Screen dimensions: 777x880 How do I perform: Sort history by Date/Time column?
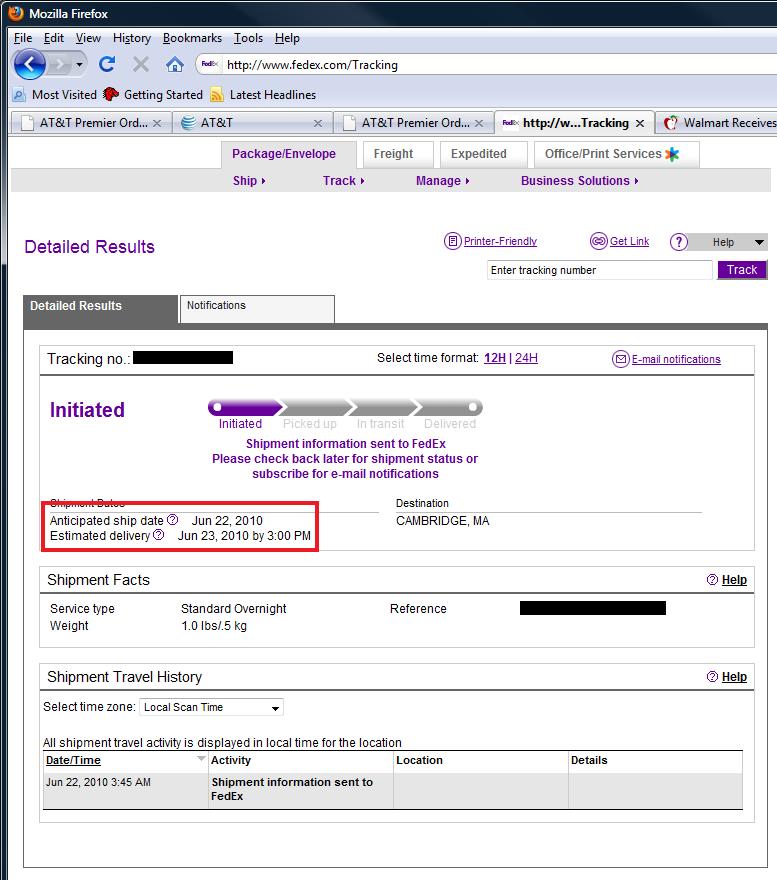[x=73, y=760]
